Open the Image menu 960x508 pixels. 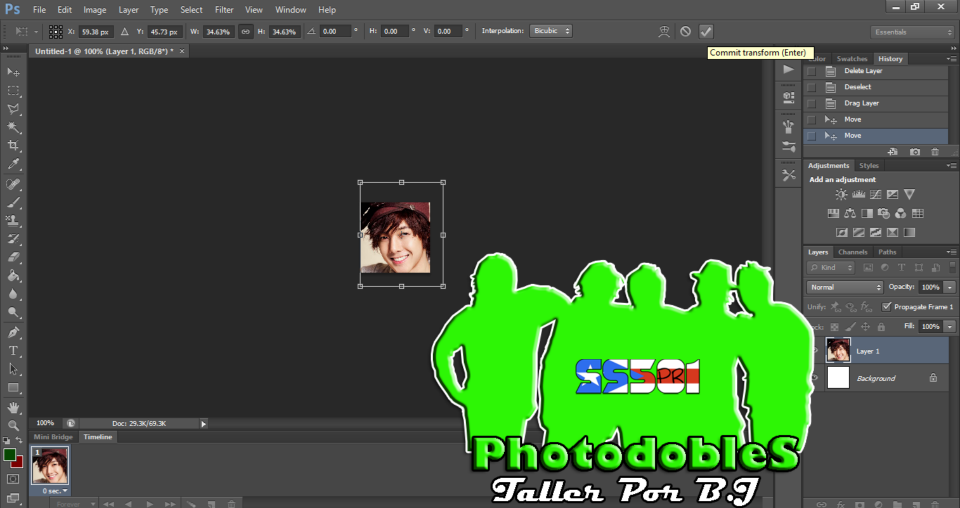[94, 10]
